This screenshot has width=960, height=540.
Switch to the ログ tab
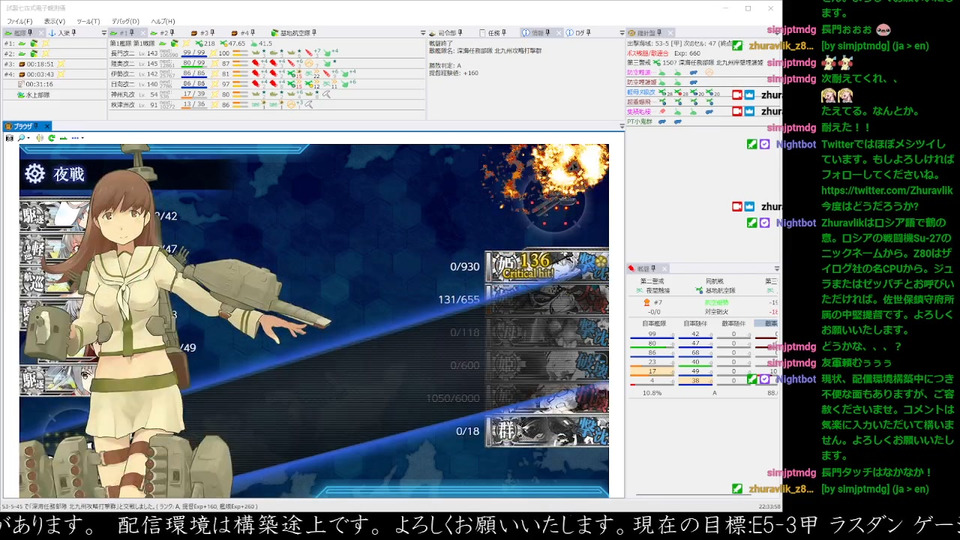[x=579, y=33]
